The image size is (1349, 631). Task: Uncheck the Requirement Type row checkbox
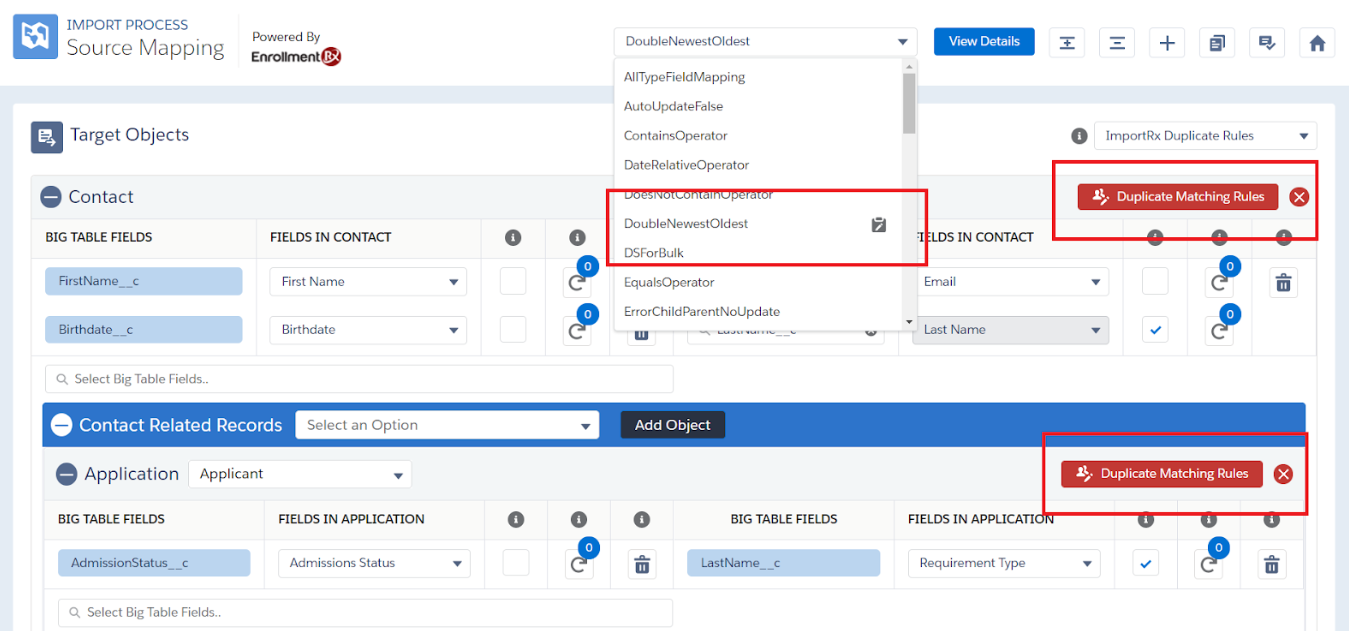1146,564
